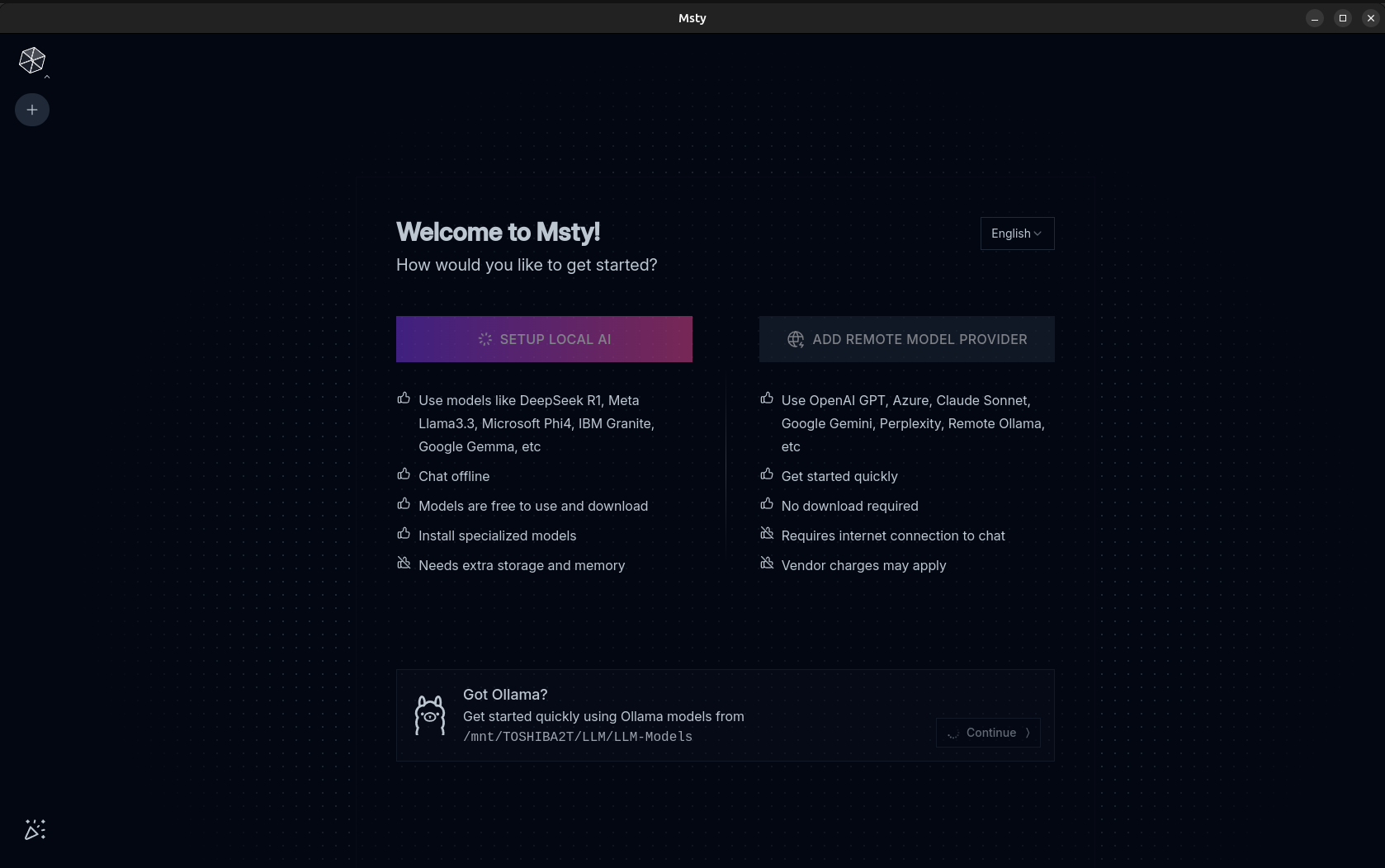Click the Ollama llama mascot icon
The height and width of the screenshot is (868, 1385).
click(x=430, y=715)
